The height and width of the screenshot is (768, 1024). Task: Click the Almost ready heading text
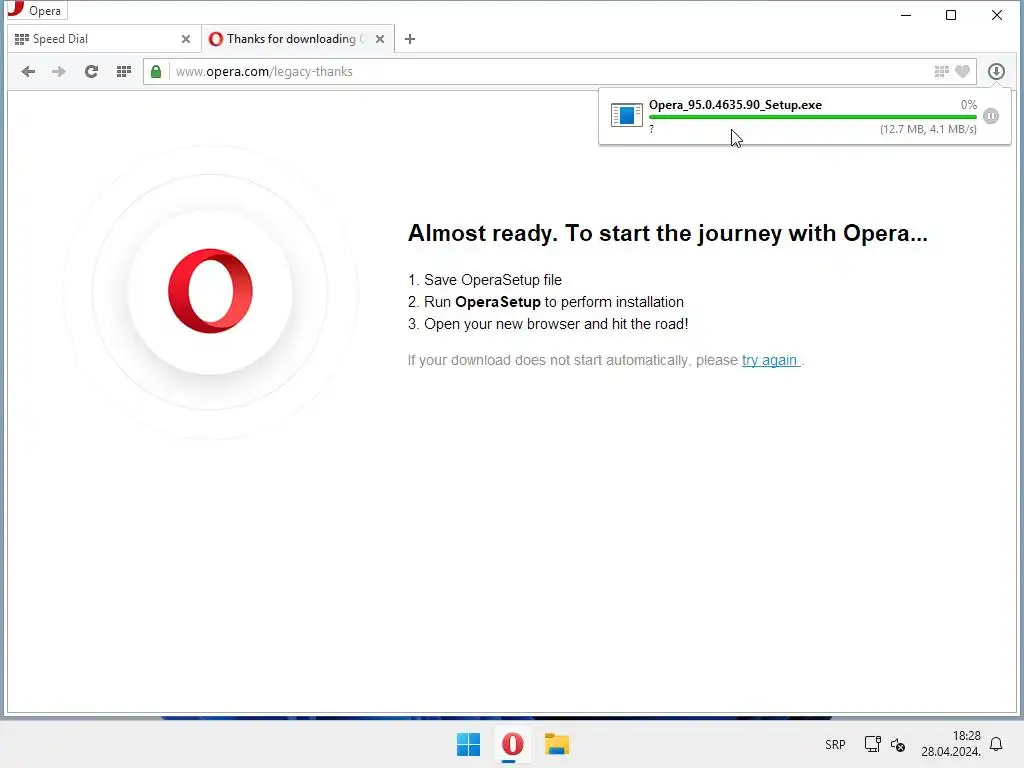tap(667, 233)
